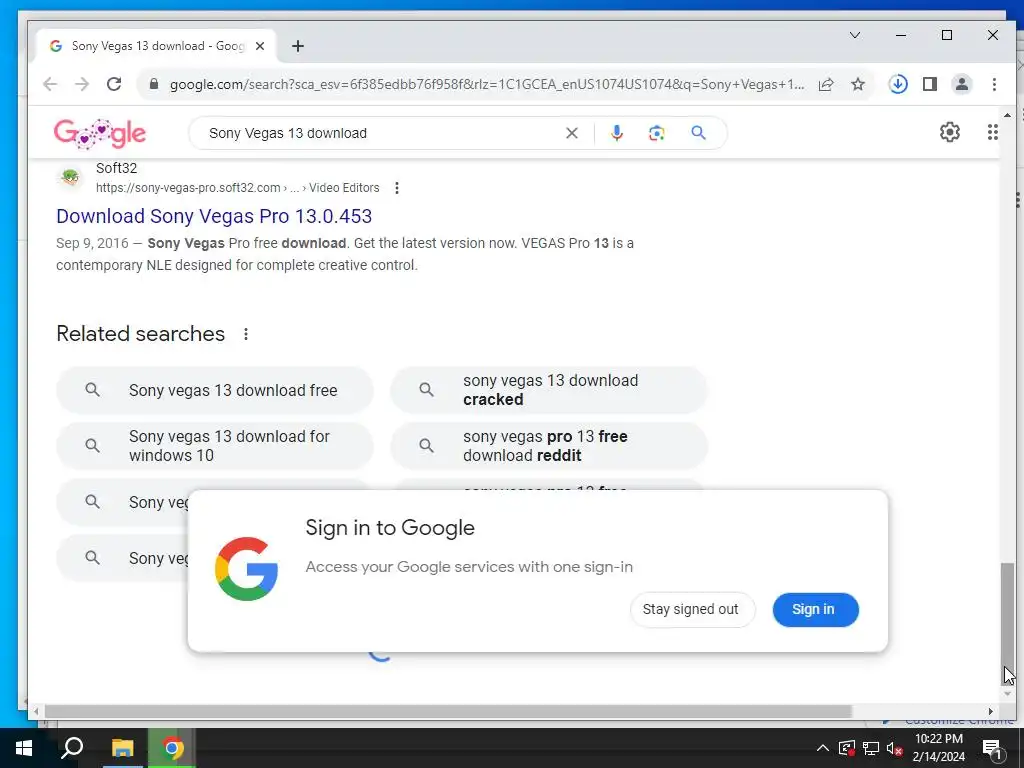Viewport: 1024px width, 768px height.
Task: Open the Chrome profile avatar
Action: (961, 84)
